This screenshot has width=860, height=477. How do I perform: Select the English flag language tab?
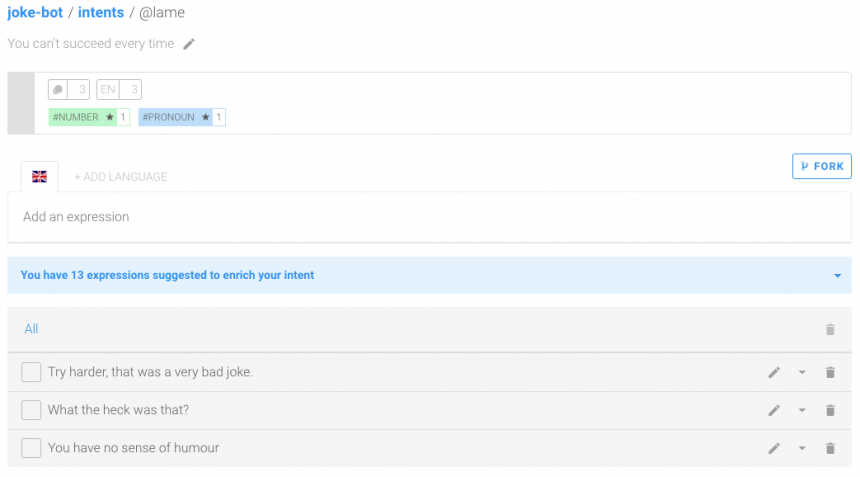click(x=40, y=177)
